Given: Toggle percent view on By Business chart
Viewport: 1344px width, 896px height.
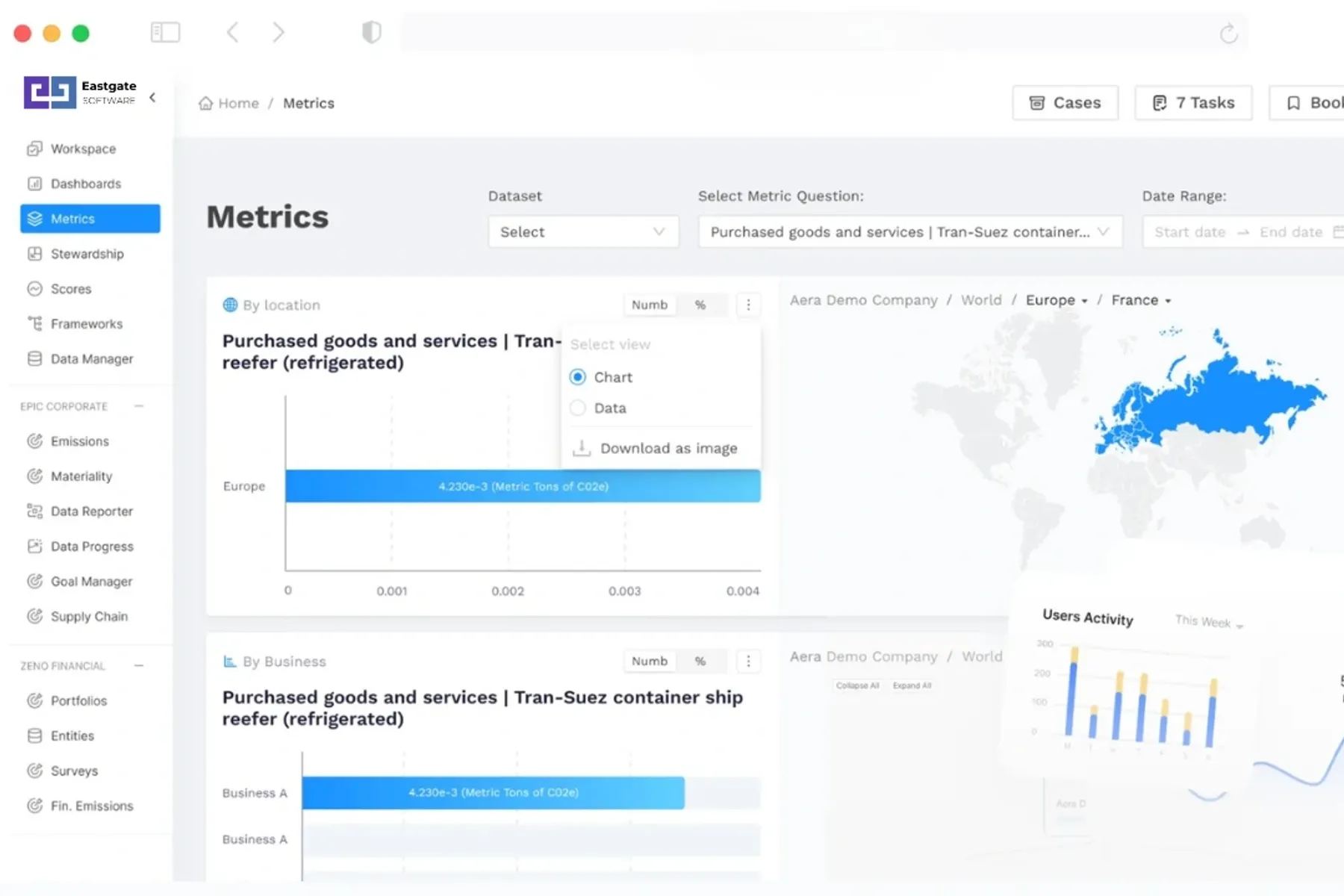Looking at the screenshot, I should pos(700,661).
